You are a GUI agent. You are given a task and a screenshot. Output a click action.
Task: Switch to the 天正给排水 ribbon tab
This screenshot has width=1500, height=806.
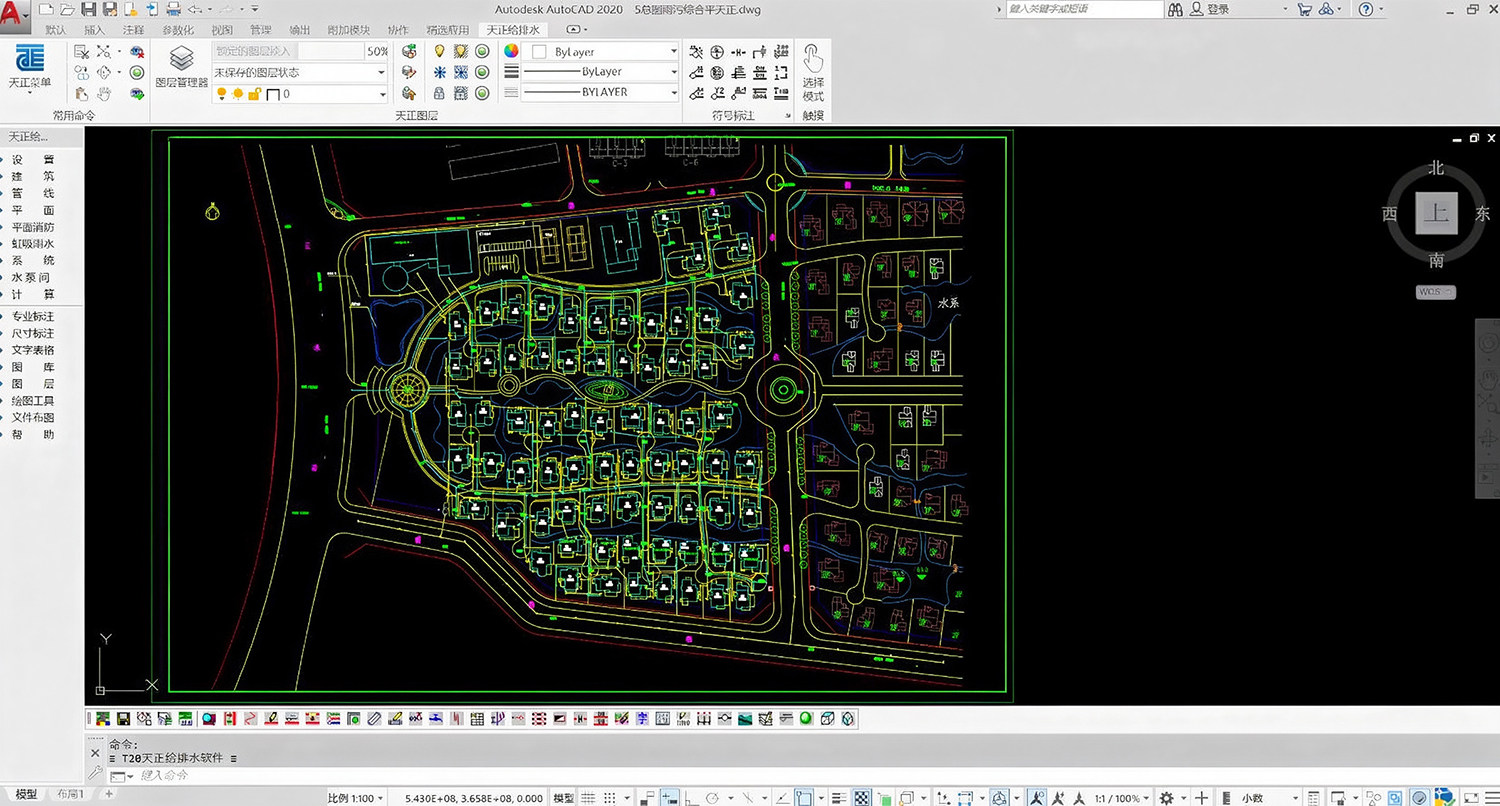[x=513, y=30]
